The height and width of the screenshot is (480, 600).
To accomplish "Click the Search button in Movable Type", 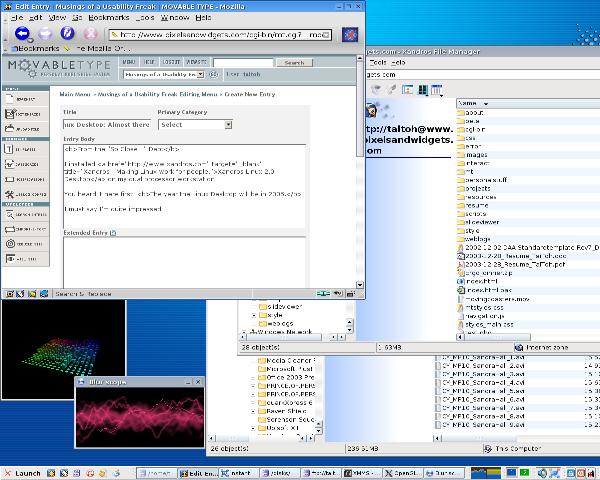I will click(x=294, y=62).
